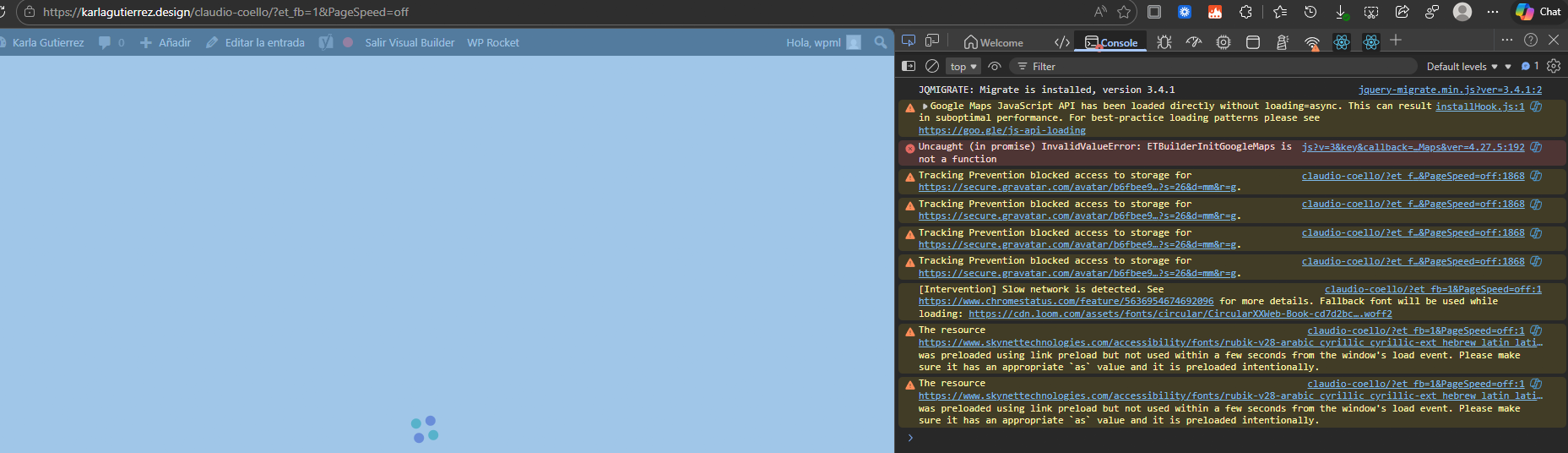Switch to the Welcome tab
The height and width of the screenshot is (453, 1568).
(x=994, y=42)
